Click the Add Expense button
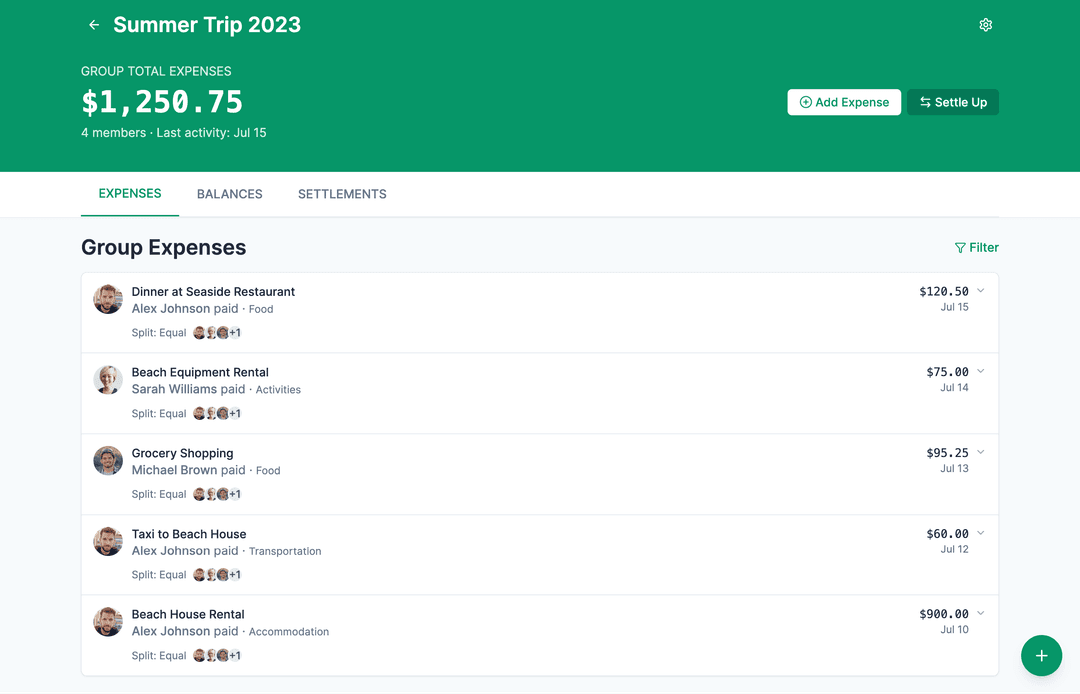This screenshot has width=1080, height=694. pos(844,101)
